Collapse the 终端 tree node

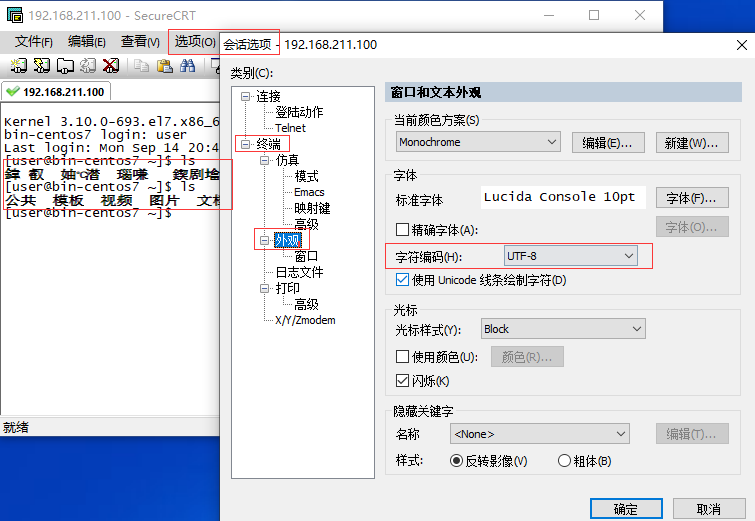pos(246,144)
